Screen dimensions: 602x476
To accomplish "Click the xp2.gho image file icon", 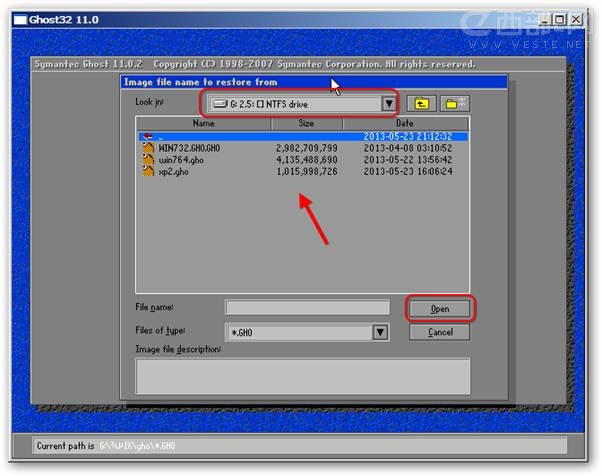I will (x=149, y=171).
